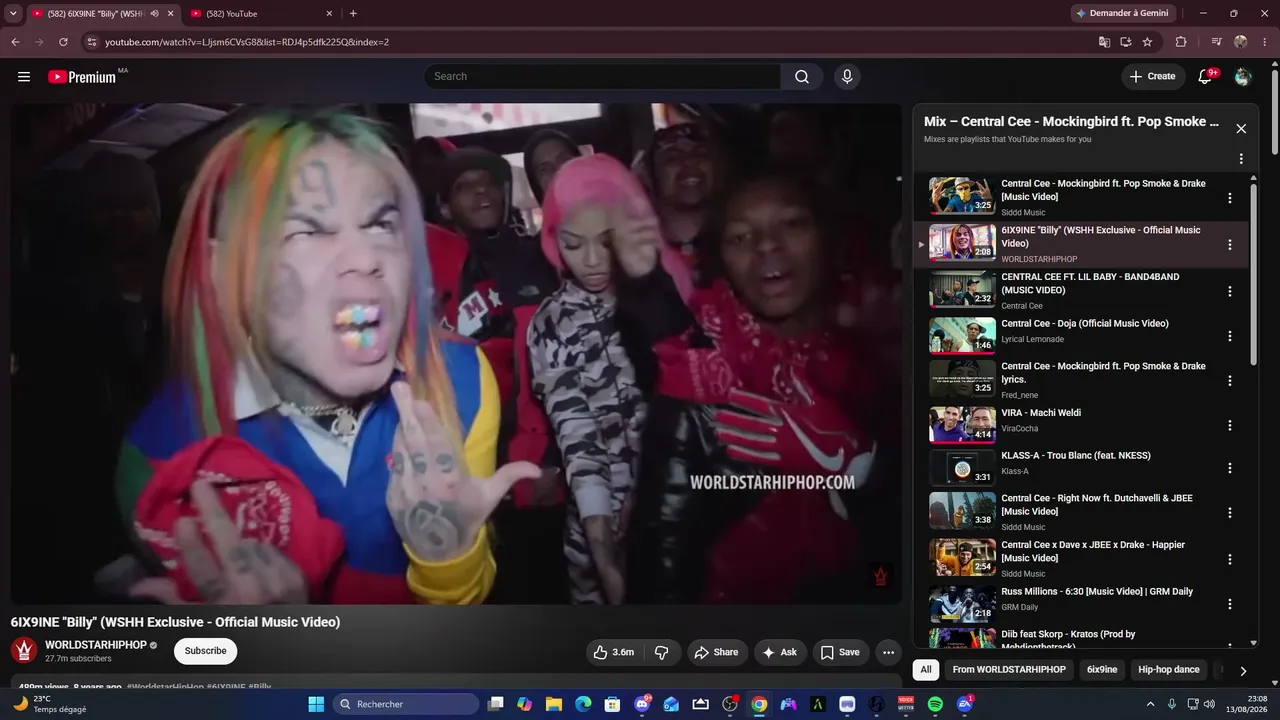The width and height of the screenshot is (1280, 720).
Task: Subscribe to WORLDSTARHIPHOP
Action: click(205, 651)
